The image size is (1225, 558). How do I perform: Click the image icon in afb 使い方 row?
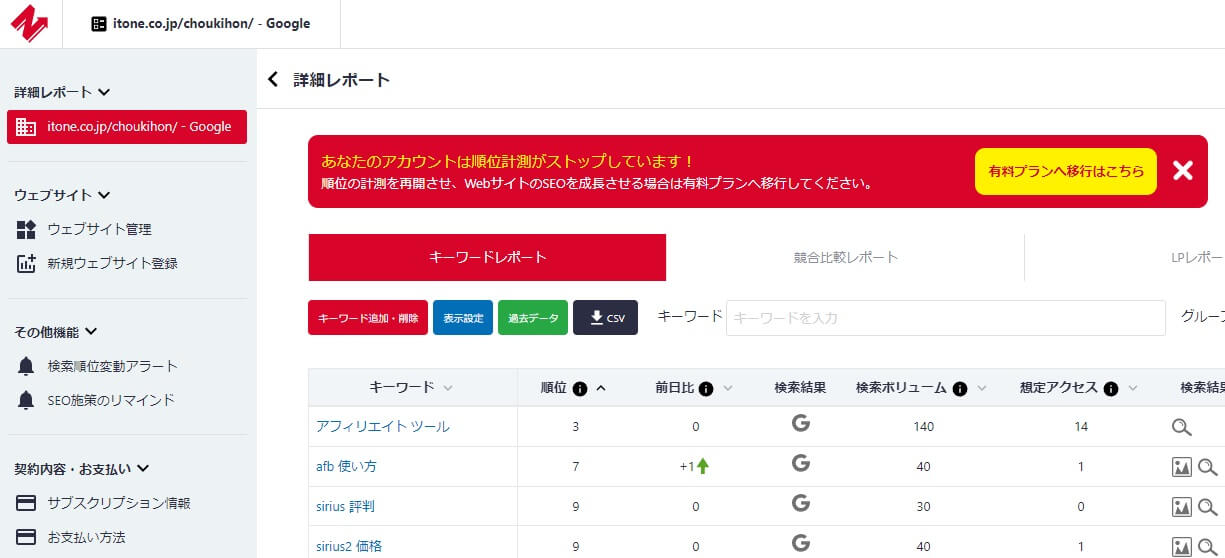coord(1182,467)
